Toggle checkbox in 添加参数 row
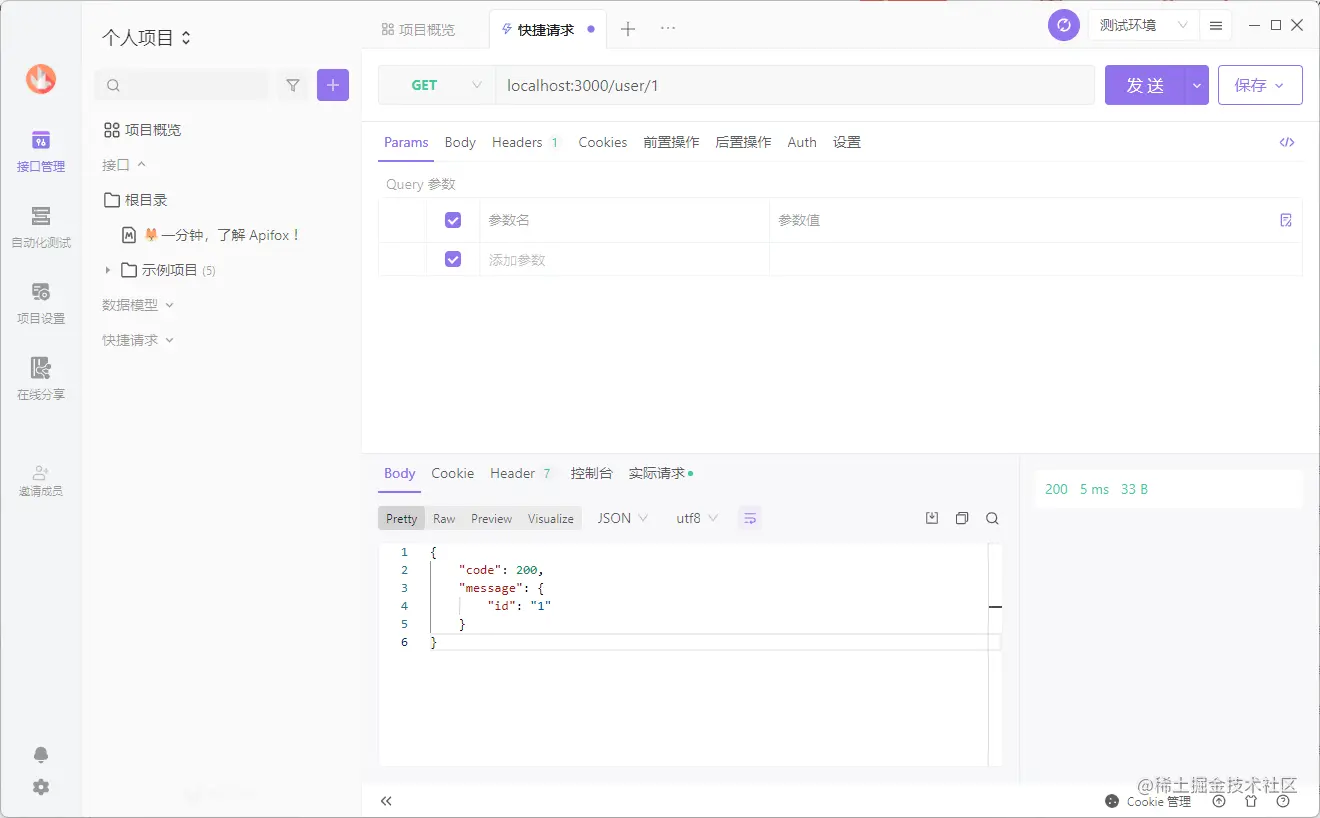 click(453, 259)
